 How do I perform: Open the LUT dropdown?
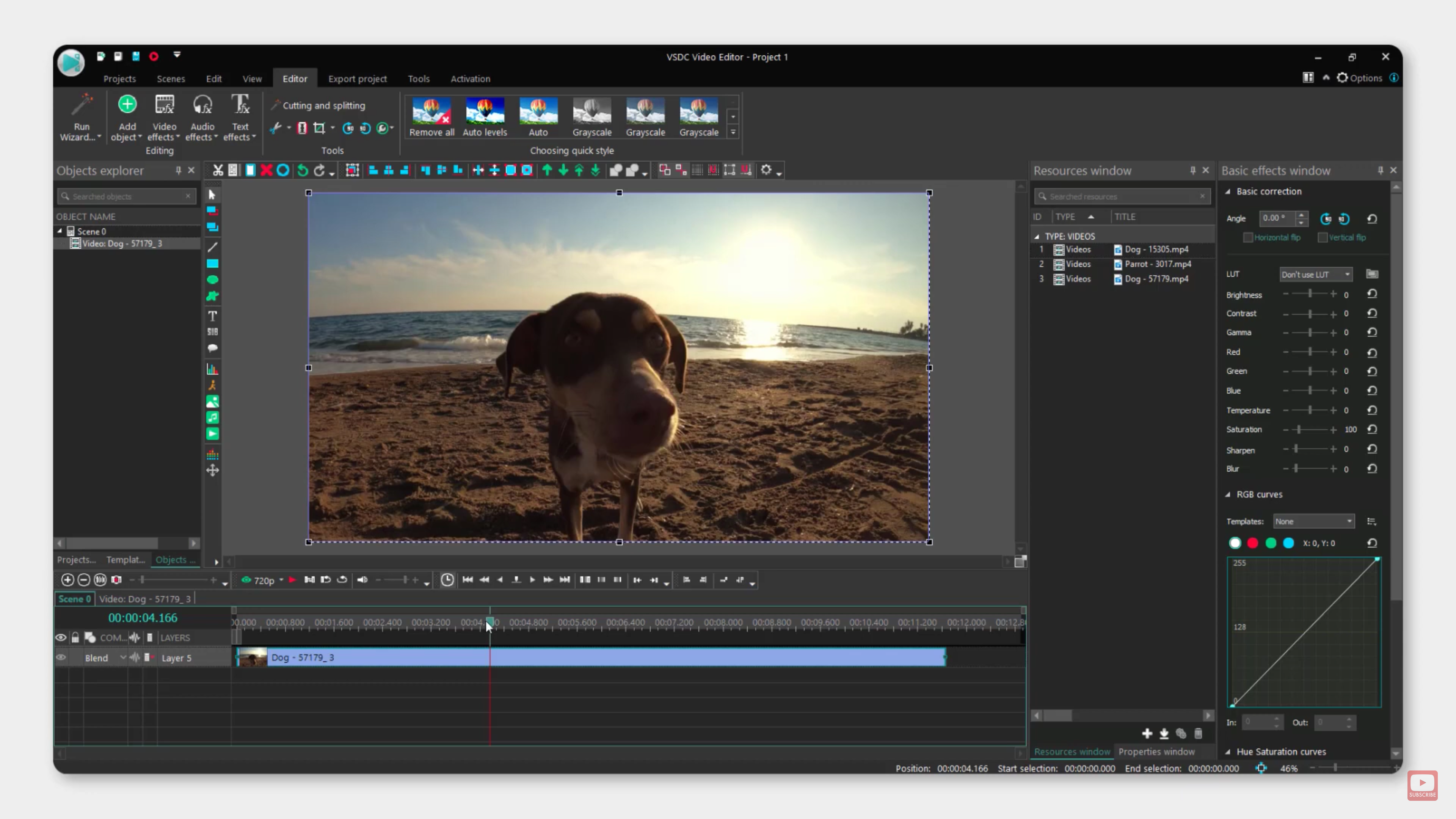[x=1316, y=274]
